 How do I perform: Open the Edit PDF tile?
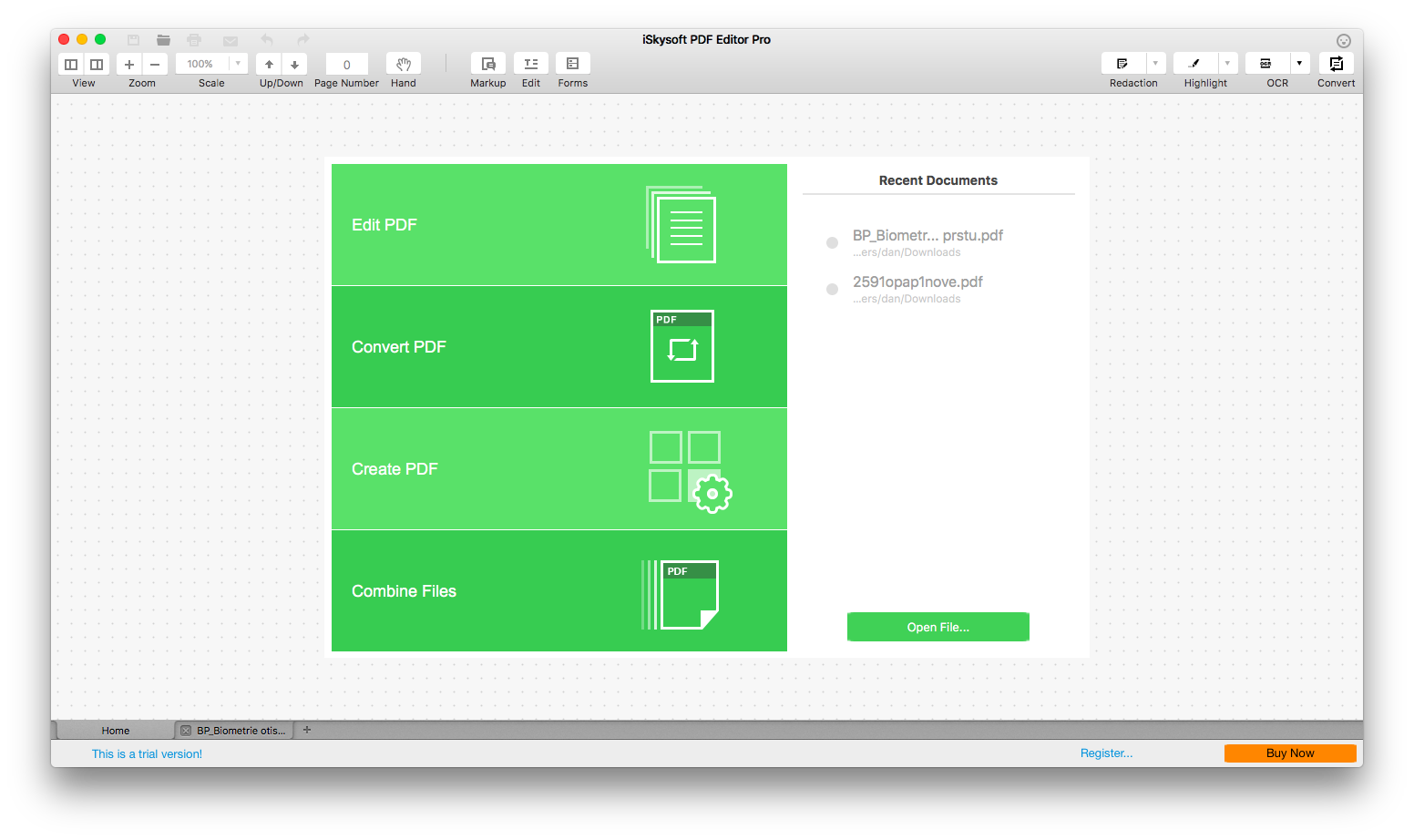pyautogui.click(x=559, y=225)
